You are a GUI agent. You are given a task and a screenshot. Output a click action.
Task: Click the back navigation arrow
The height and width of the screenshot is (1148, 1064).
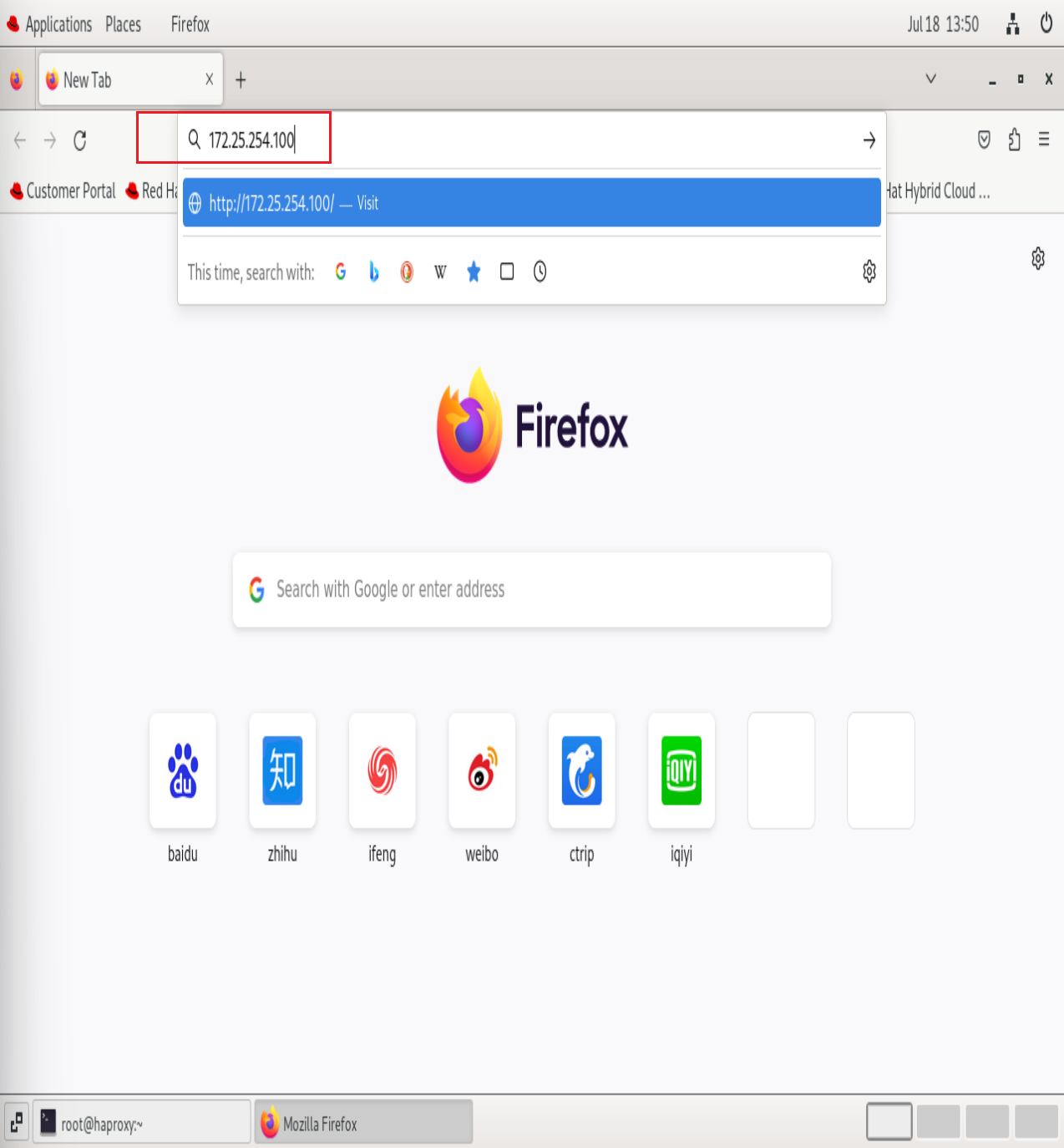coord(20,140)
